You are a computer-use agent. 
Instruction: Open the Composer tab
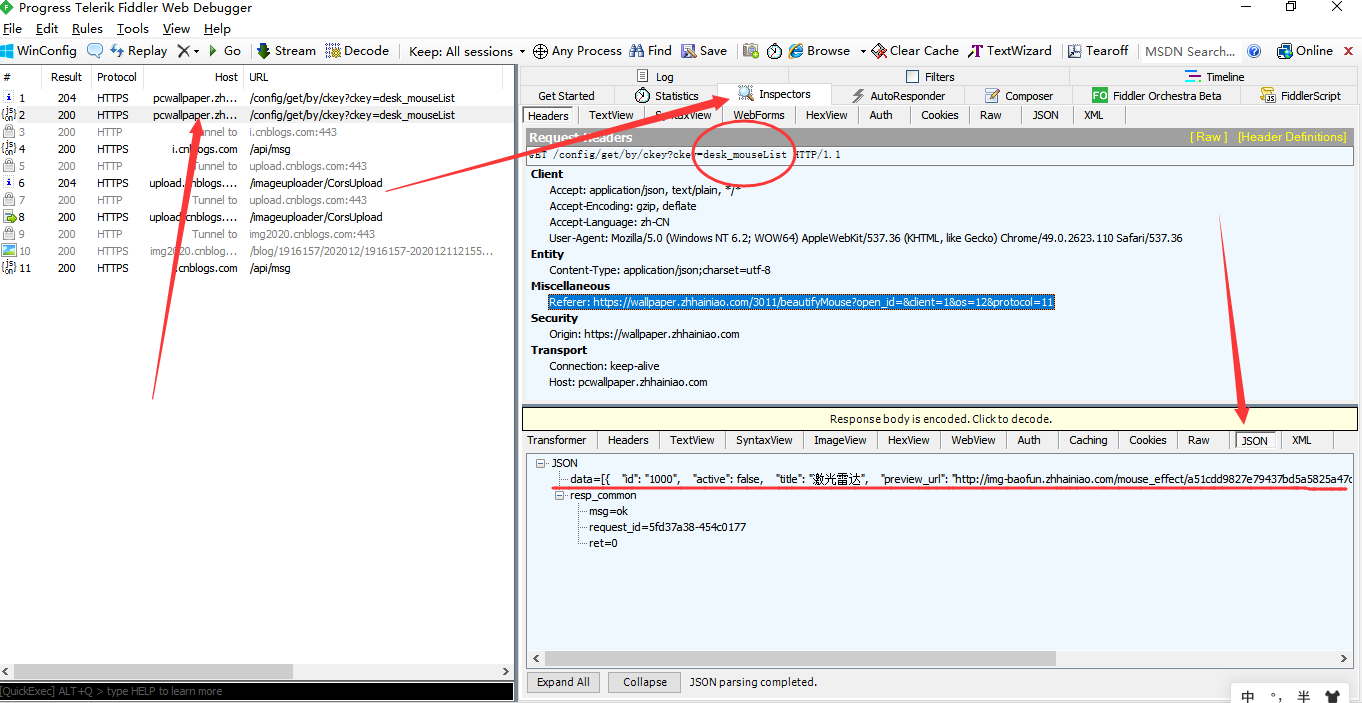[1019, 96]
